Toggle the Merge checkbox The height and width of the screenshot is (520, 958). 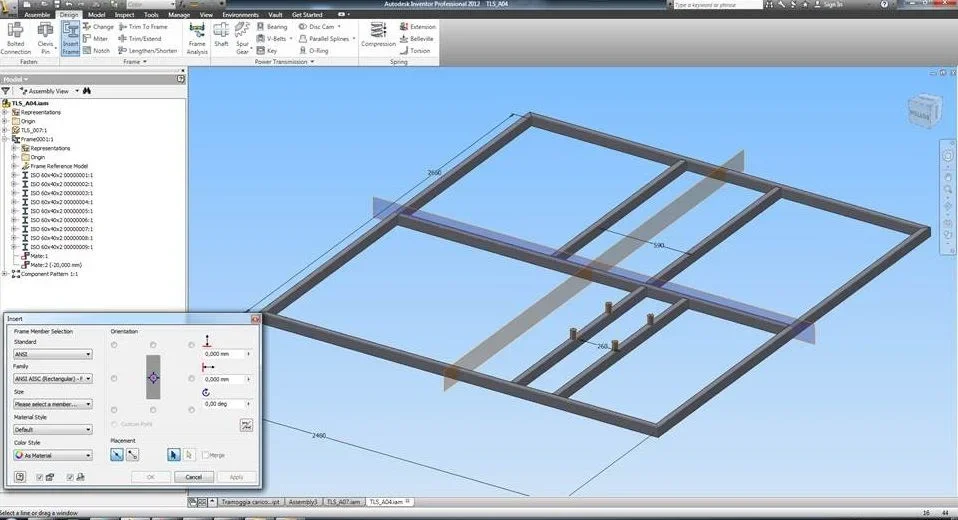tap(205, 455)
